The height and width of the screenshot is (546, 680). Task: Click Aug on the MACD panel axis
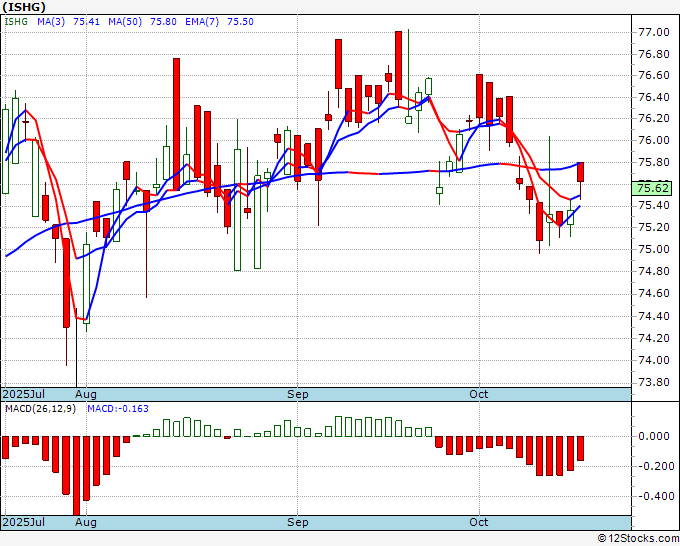(x=86, y=522)
